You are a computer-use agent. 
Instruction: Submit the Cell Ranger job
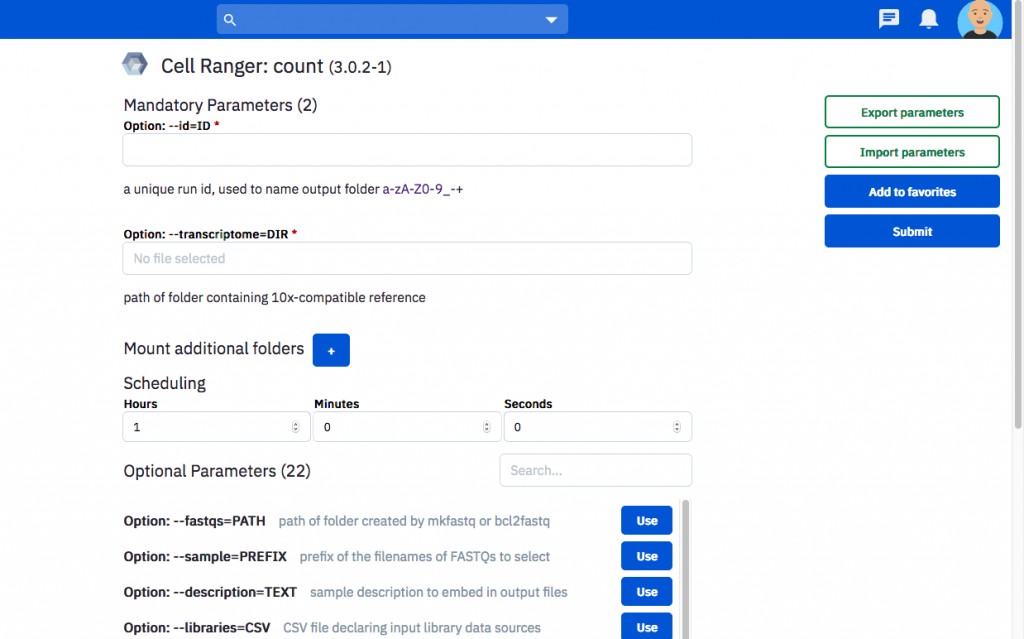point(912,231)
